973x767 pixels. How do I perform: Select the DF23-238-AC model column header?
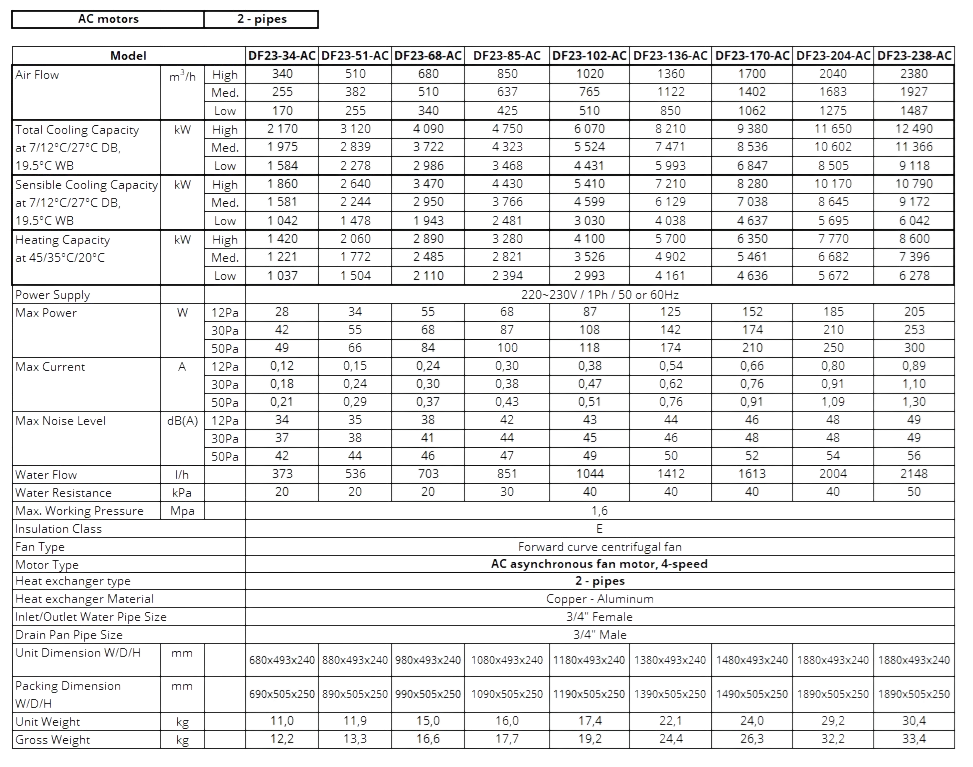click(x=914, y=56)
